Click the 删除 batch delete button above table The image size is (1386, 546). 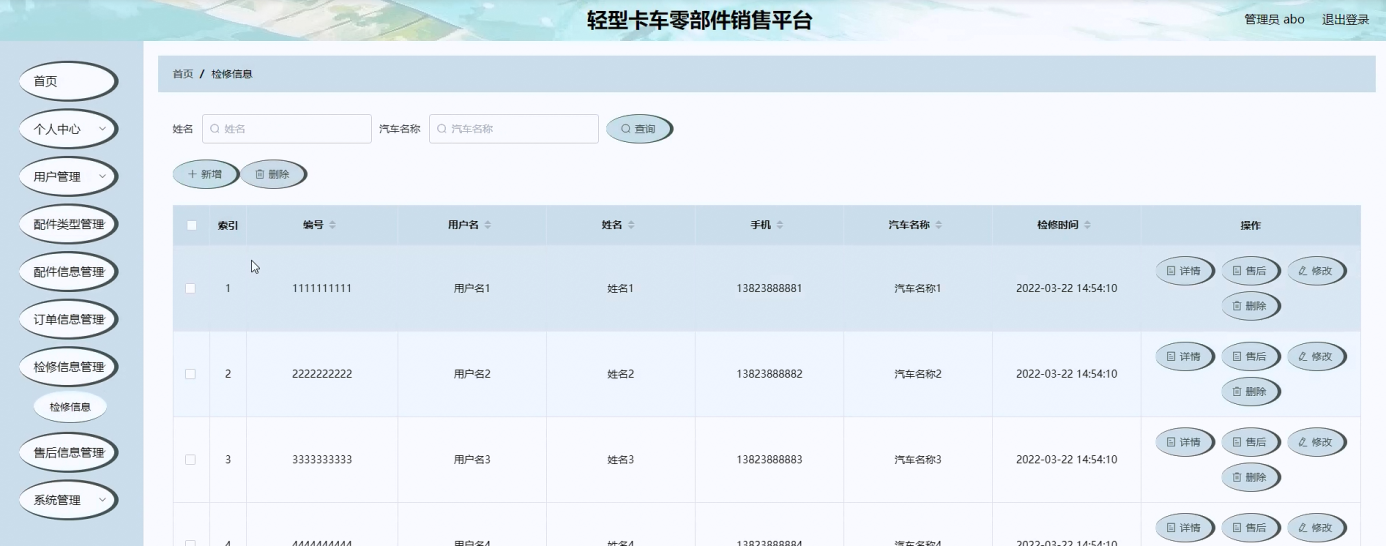[273, 174]
